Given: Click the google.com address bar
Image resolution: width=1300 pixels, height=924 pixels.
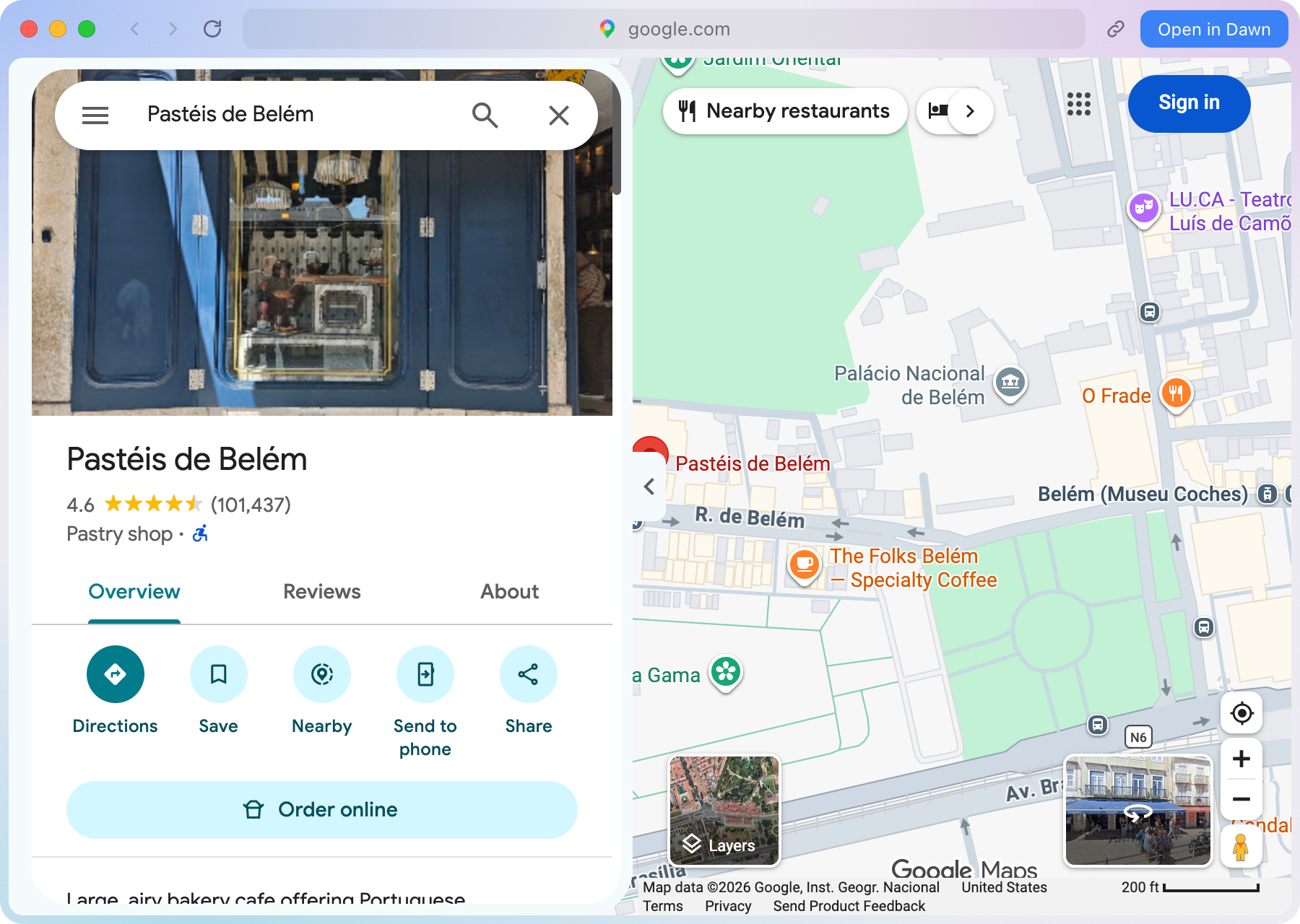Looking at the screenshot, I should 664,29.
